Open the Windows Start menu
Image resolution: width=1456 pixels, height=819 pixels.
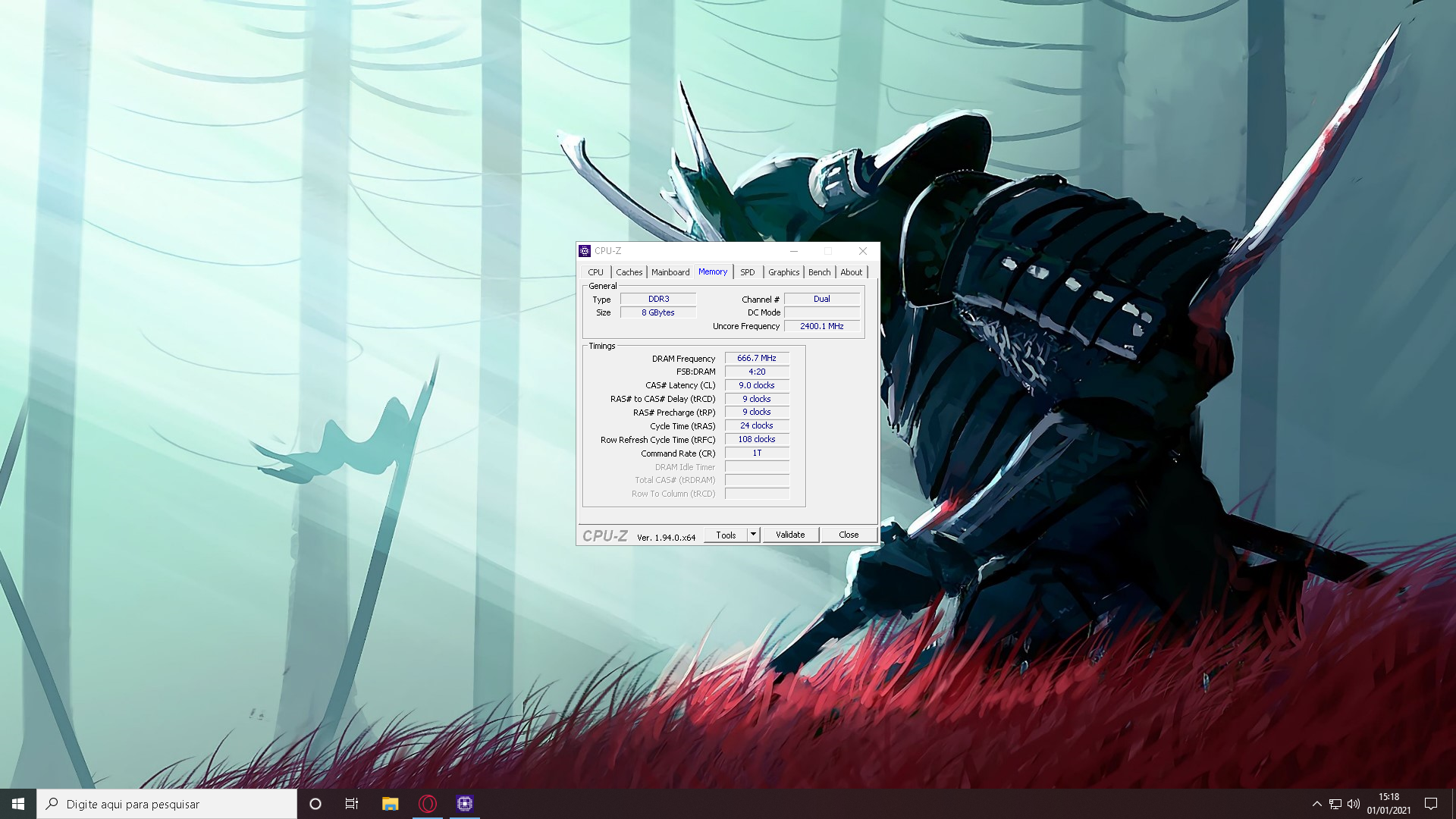[x=18, y=804]
